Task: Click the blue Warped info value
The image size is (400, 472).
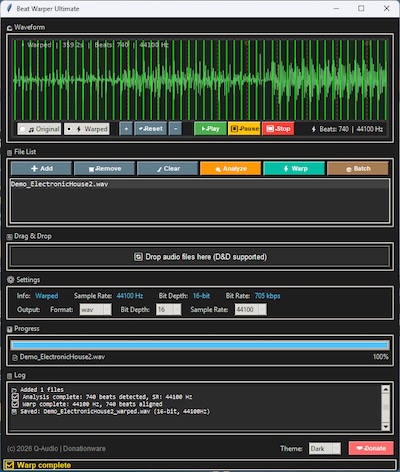Action: tap(47, 296)
